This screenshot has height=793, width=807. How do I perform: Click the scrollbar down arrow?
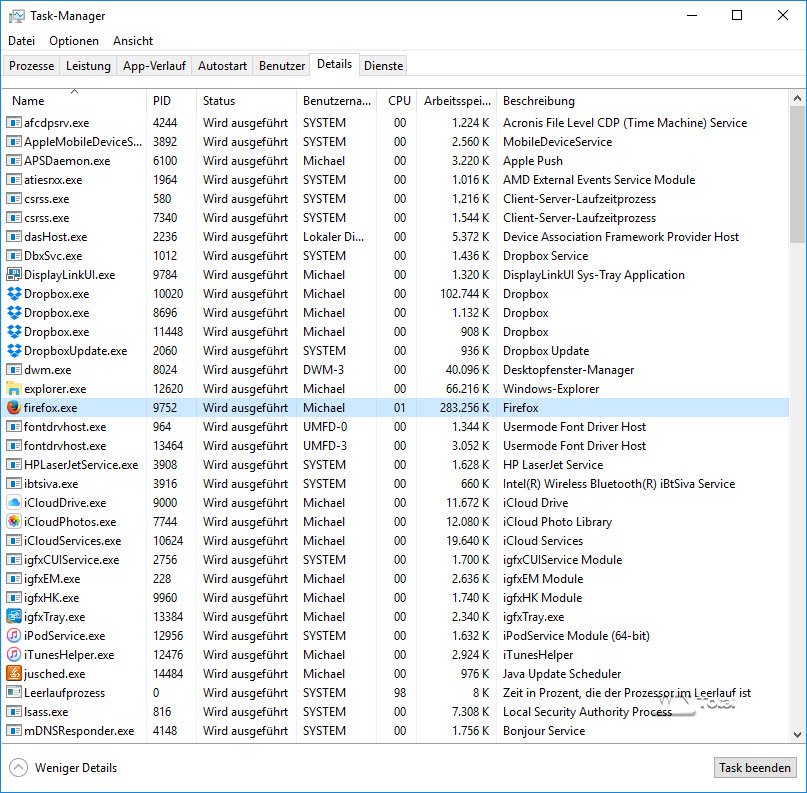click(797, 734)
